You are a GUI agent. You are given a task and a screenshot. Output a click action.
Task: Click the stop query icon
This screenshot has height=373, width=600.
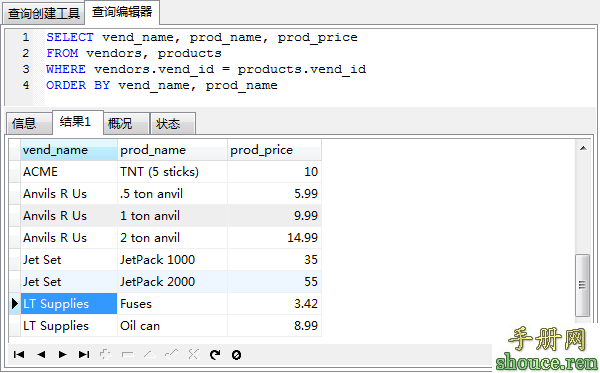(x=236, y=355)
